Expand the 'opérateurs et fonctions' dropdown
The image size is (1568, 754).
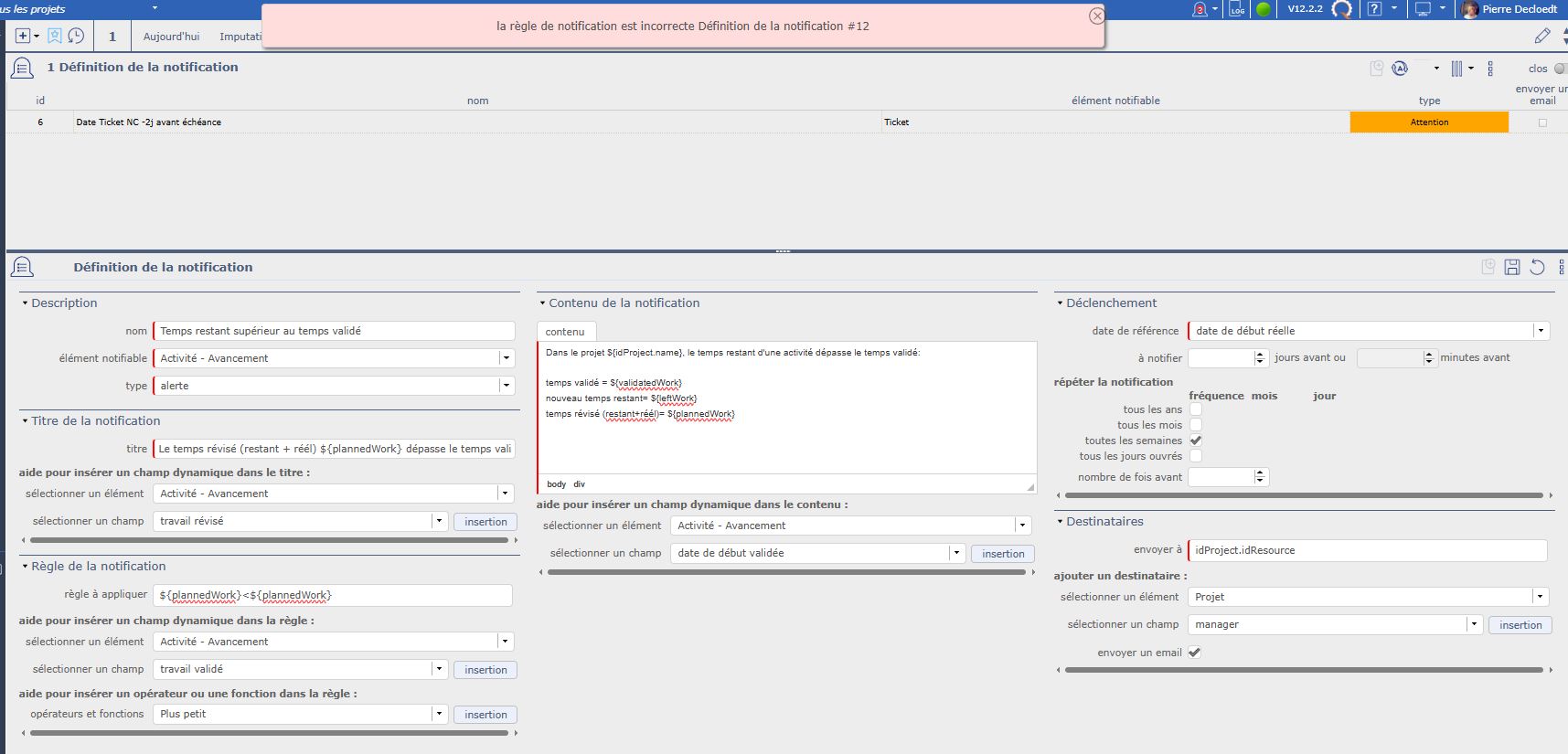439,714
